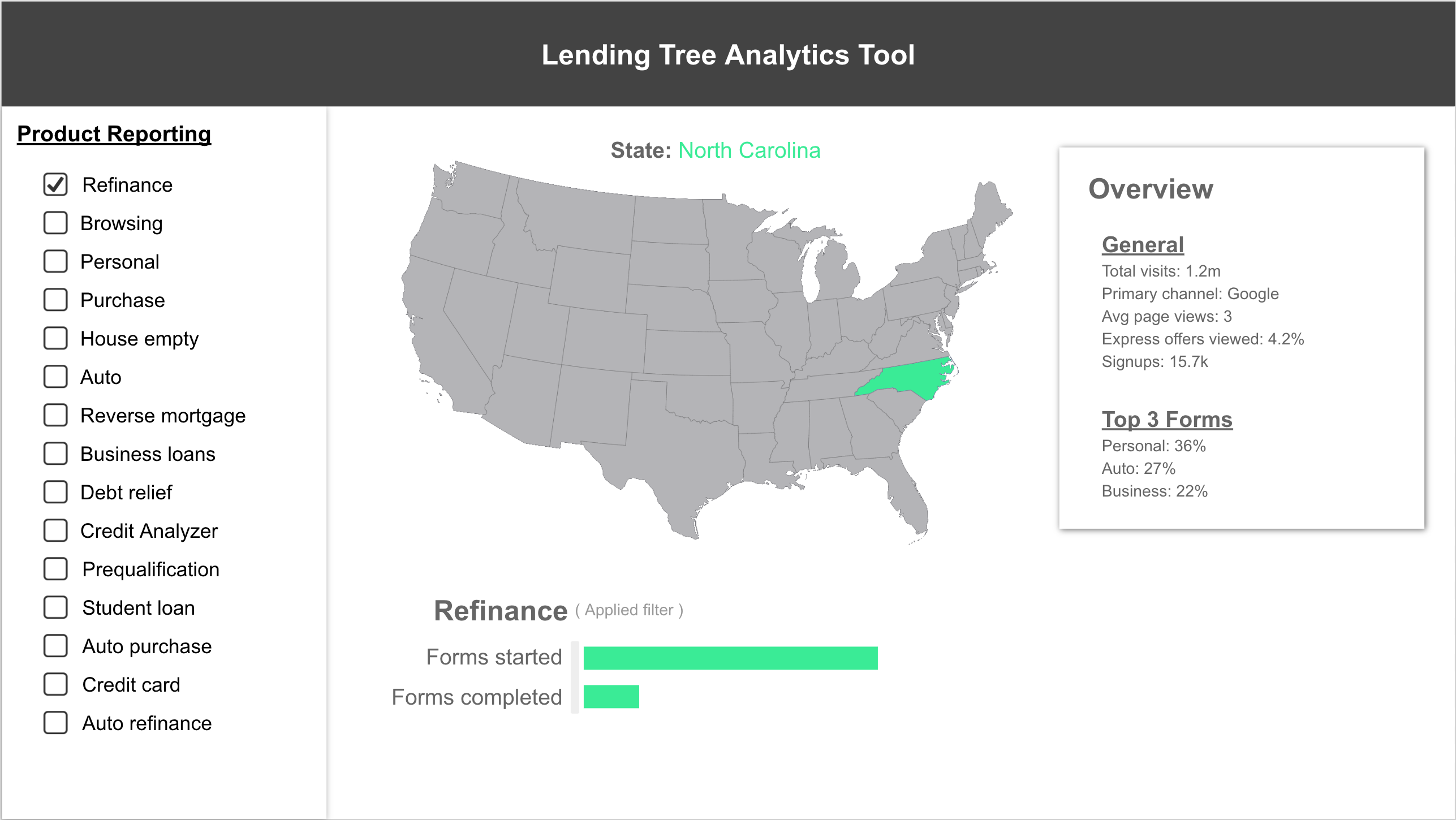The height and width of the screenshot is (820, 1456).
Task: Enable the Personal product filter
Action: (55, 262)
